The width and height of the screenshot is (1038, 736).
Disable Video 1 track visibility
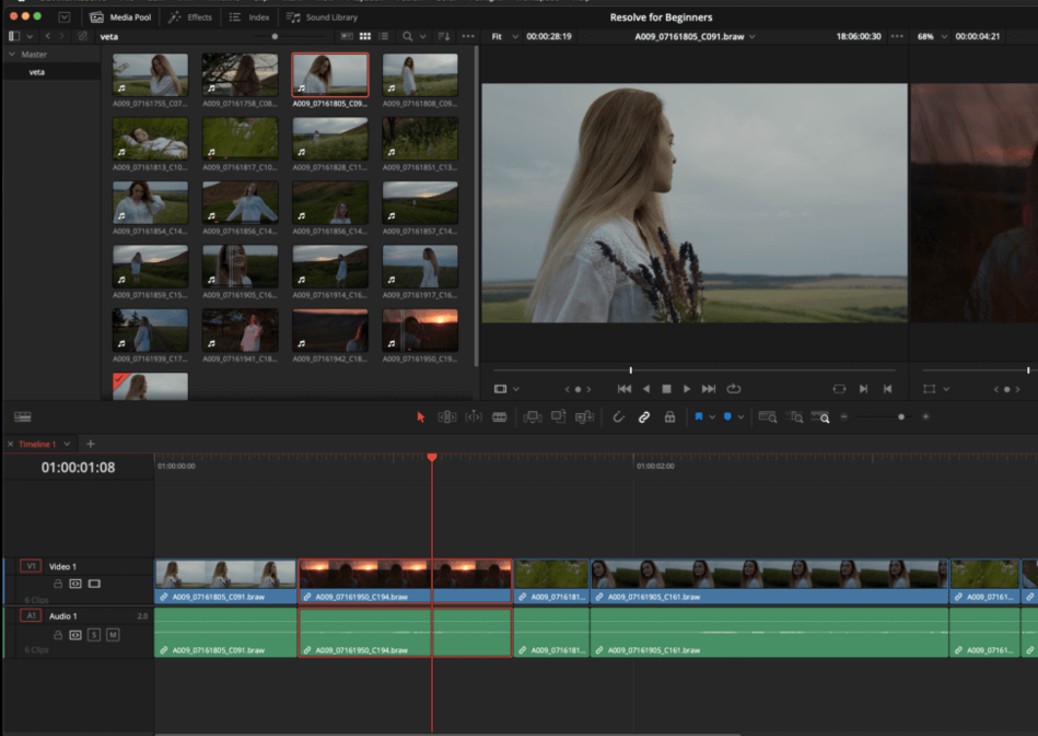[x=95, y=584]
